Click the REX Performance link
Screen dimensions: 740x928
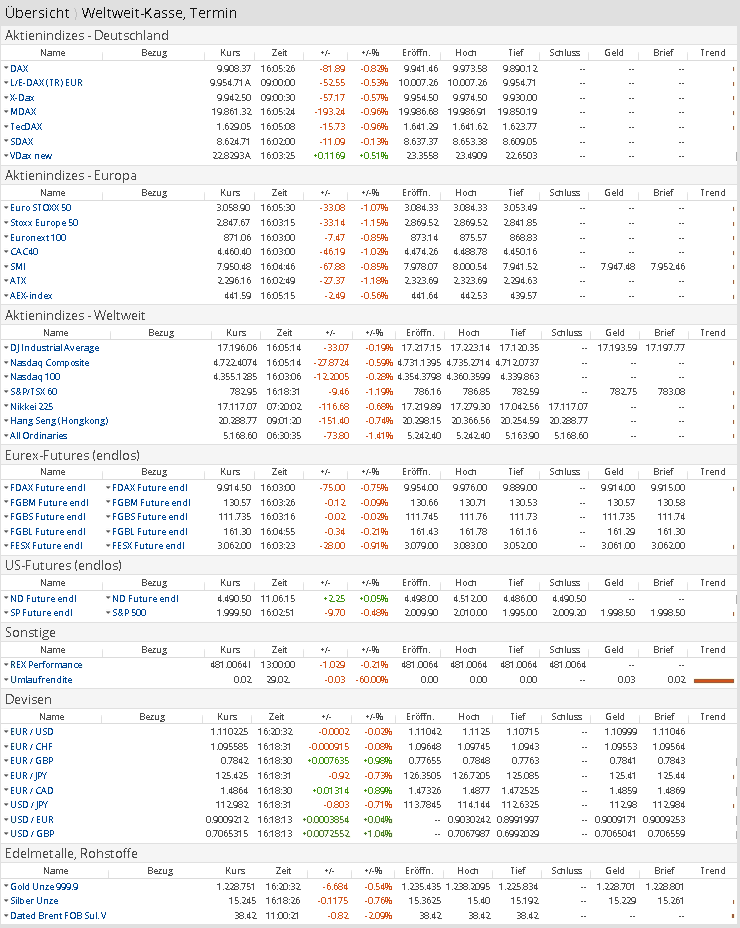point(46,665)
